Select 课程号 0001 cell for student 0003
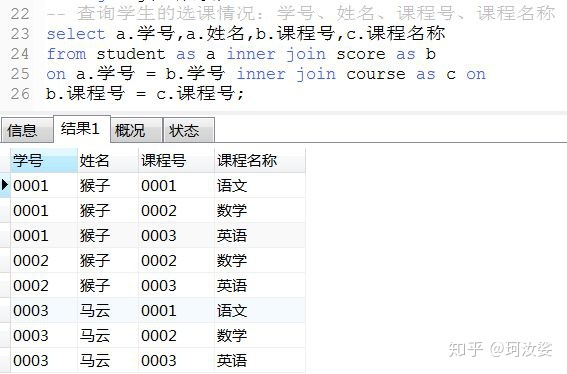567x374 pixels. [176, 310]
